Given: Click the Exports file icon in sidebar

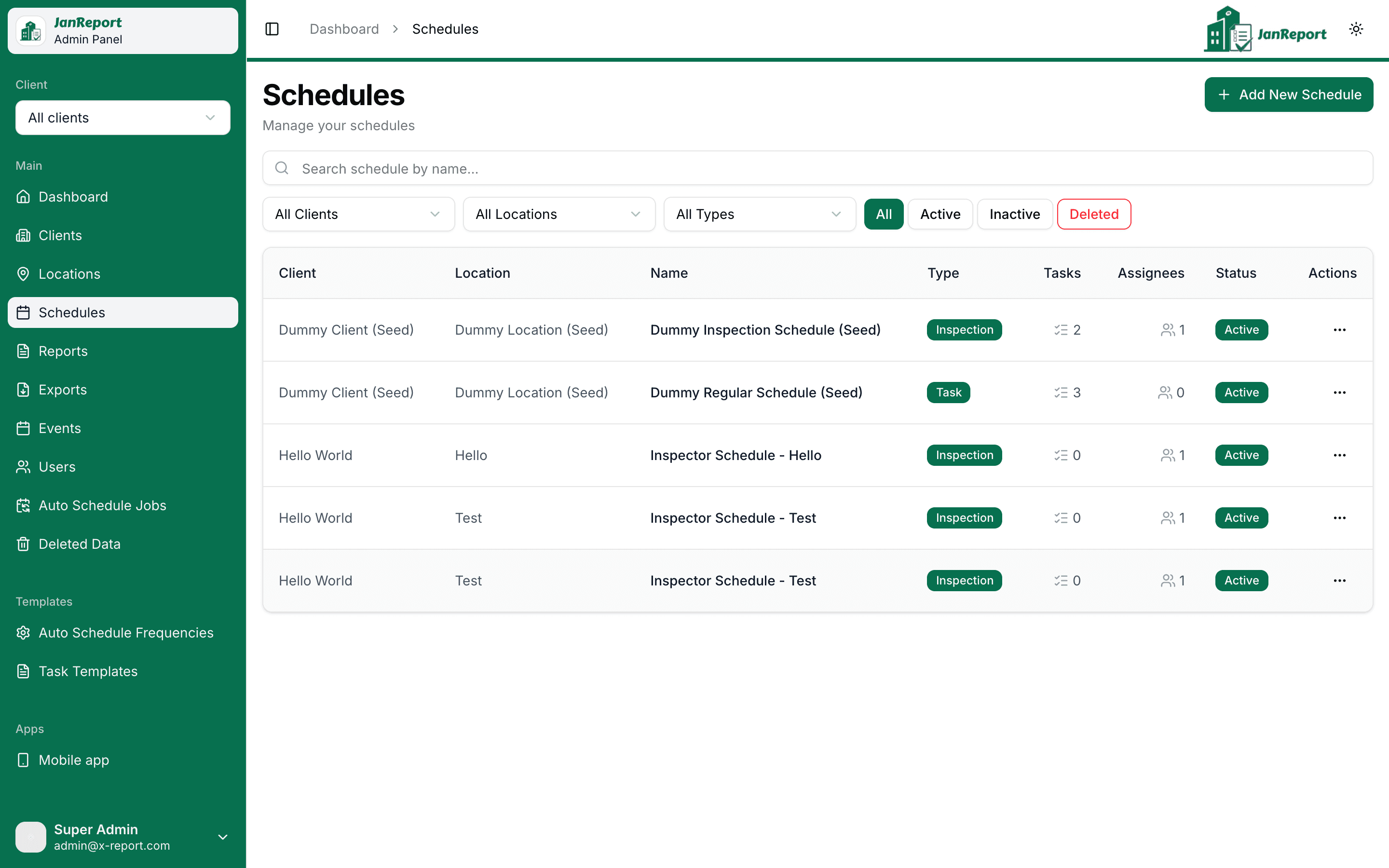Looking at the screenshot, I should [x=23, y=390].
